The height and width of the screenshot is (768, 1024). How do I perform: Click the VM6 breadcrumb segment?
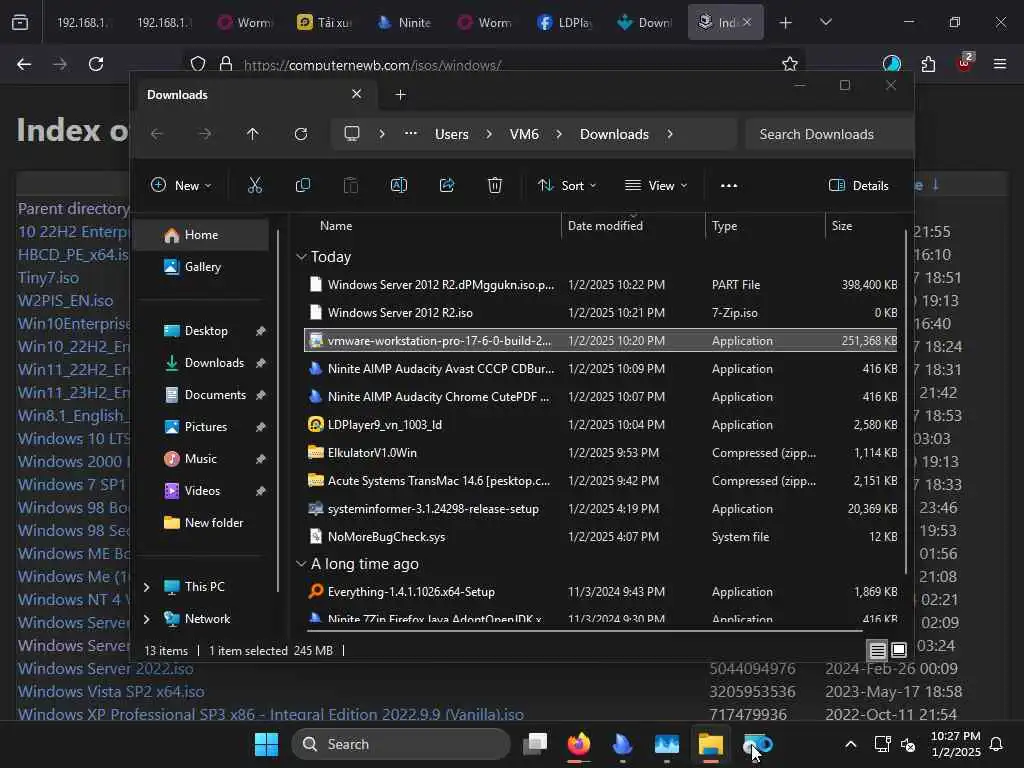[x=524, y=134]
